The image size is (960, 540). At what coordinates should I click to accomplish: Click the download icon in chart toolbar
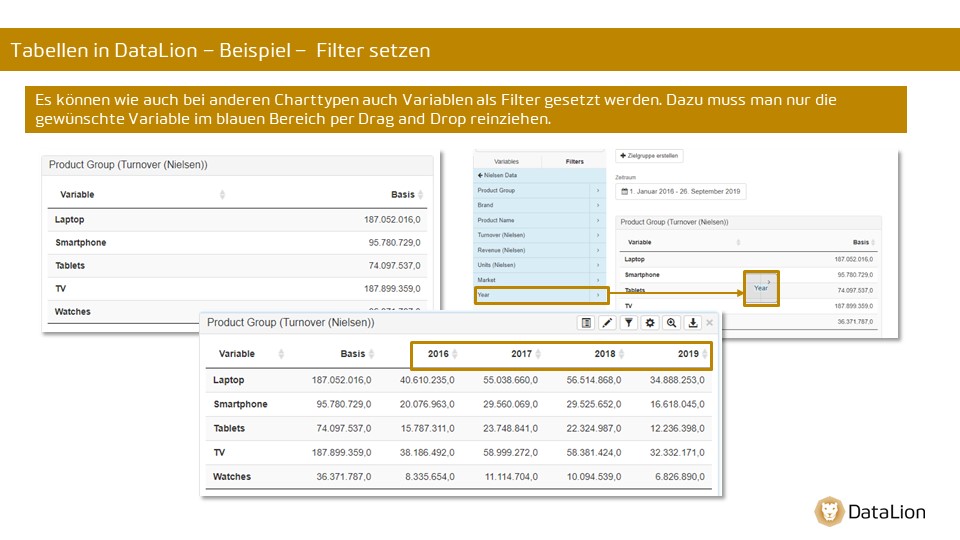pos(693,323)
